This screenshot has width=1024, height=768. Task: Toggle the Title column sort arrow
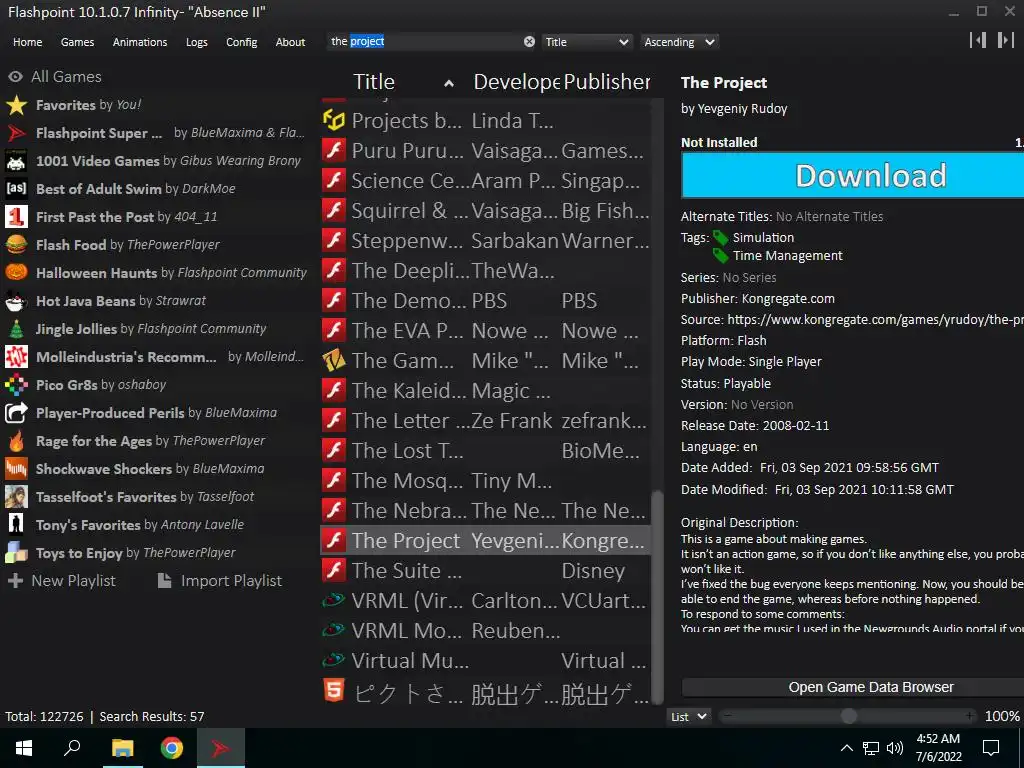point(449,83)
